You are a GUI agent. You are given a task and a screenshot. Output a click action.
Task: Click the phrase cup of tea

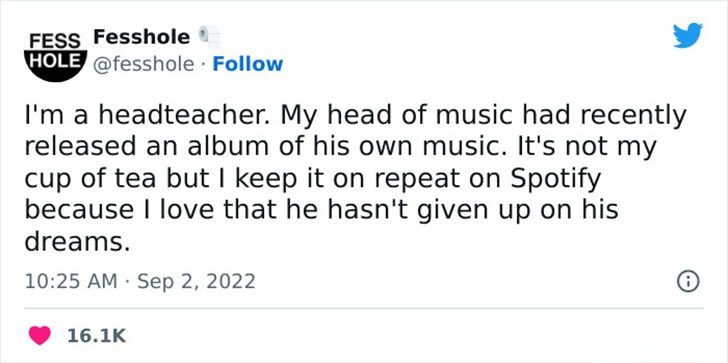pos(90,180)
